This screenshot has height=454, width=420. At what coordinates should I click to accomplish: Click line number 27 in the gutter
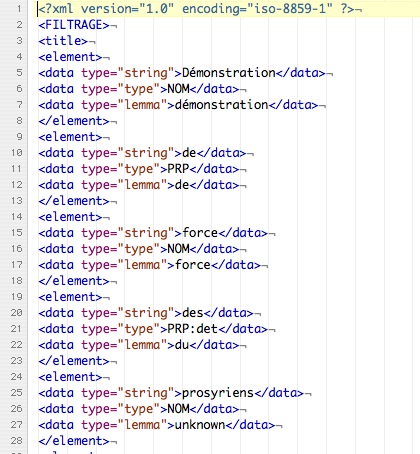pyautogui.click(x=17, y=425)
